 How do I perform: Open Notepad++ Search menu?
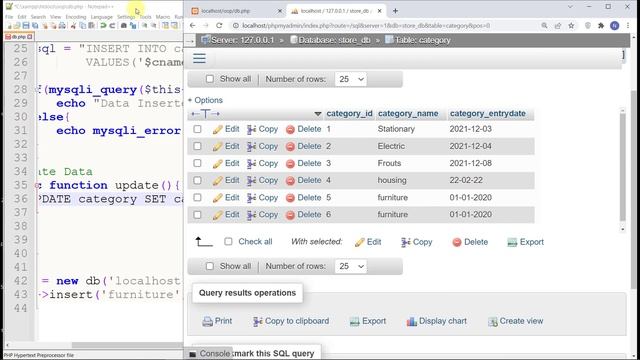[x=38, y=17]
